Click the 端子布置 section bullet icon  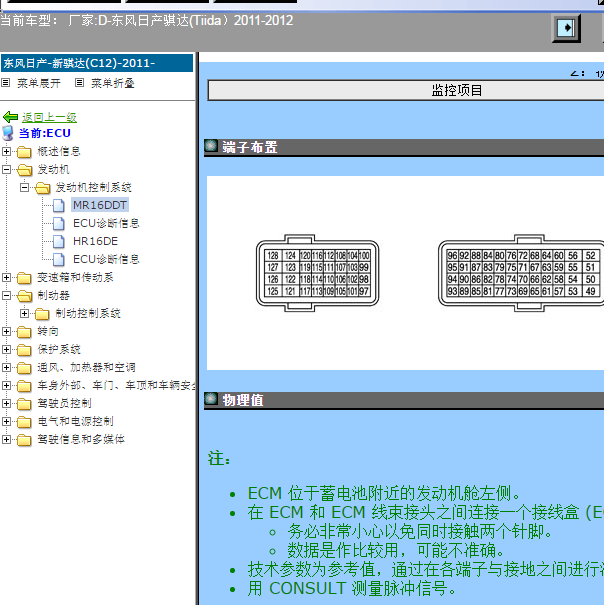[x=211, y=146]
